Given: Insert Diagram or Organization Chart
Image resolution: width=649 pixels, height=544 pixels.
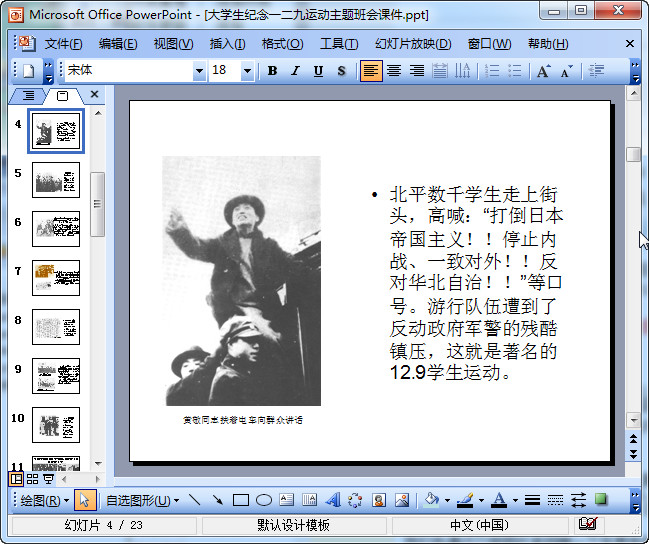Looking at the screenshot, I should (x=355, y=500).
